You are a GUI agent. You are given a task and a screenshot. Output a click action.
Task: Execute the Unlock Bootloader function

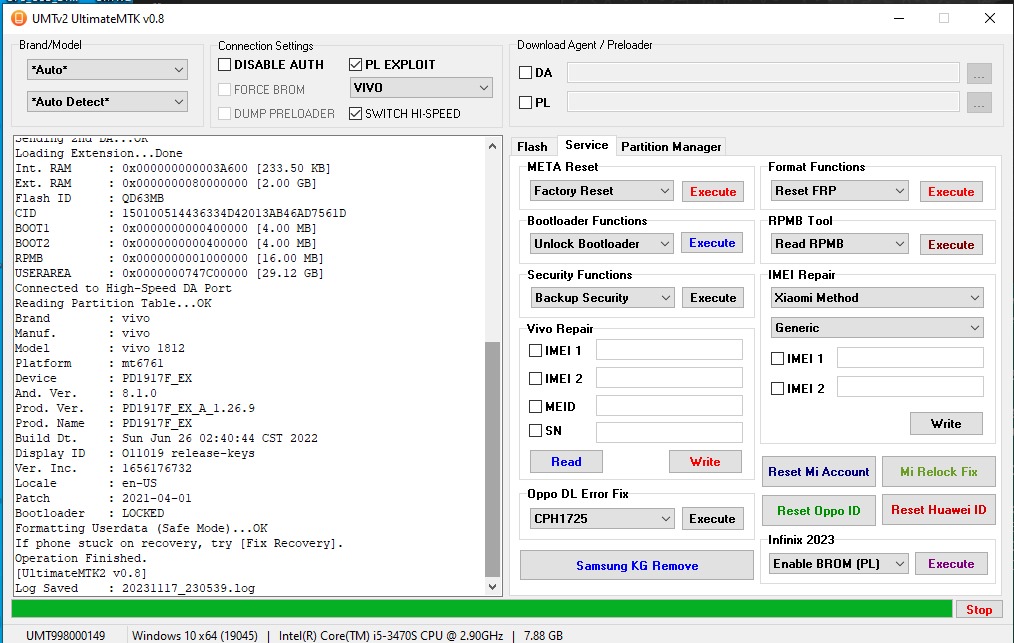712,243
